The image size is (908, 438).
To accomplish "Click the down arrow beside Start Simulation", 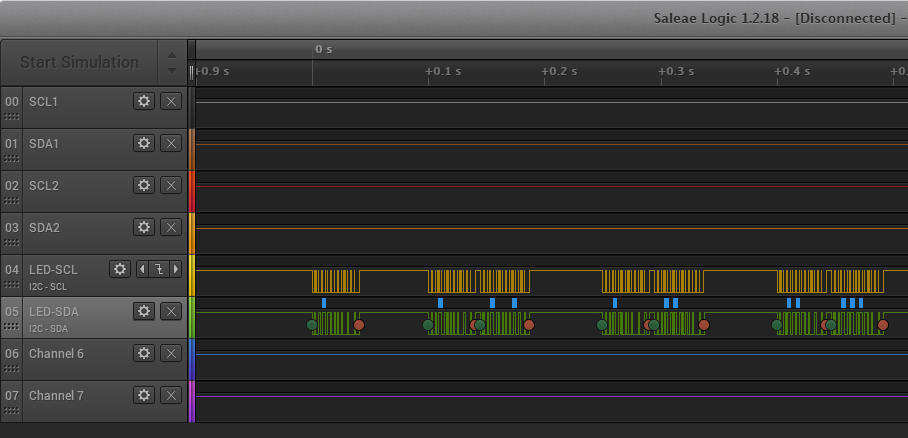I will click(171, 71).
